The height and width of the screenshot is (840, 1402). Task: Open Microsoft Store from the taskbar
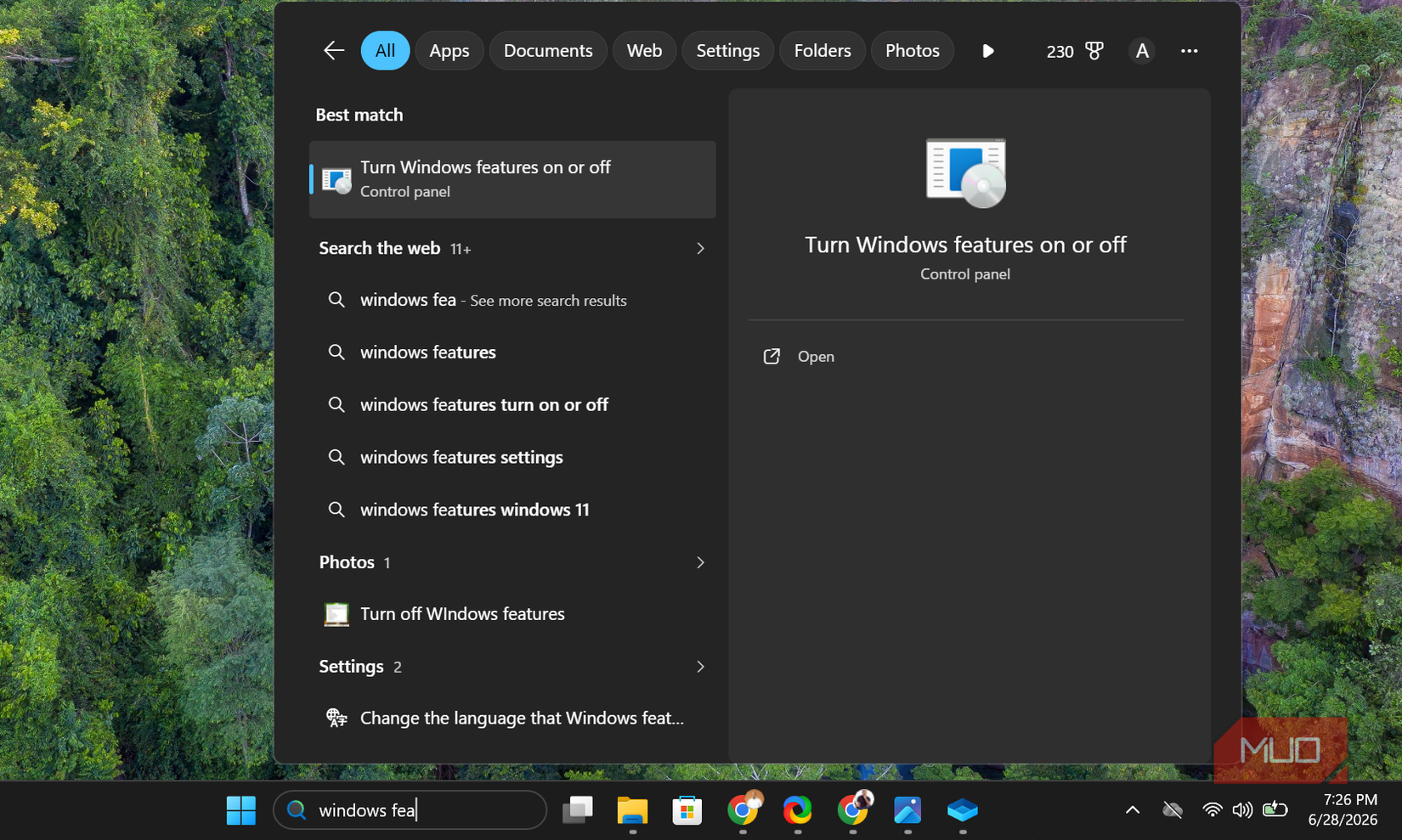click(687, 810)
